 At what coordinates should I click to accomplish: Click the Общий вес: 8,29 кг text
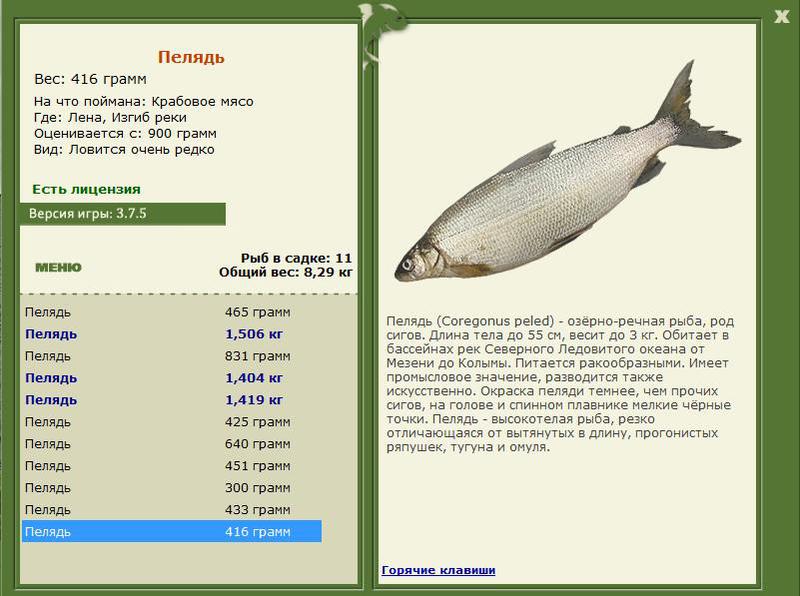click(x=286, y=272)
